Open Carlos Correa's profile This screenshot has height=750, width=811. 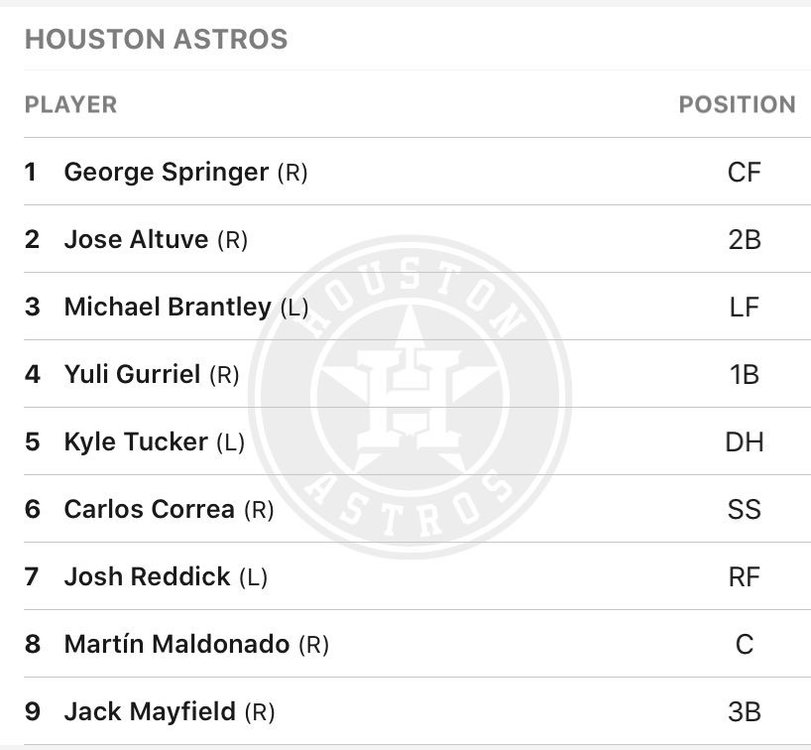149,509
